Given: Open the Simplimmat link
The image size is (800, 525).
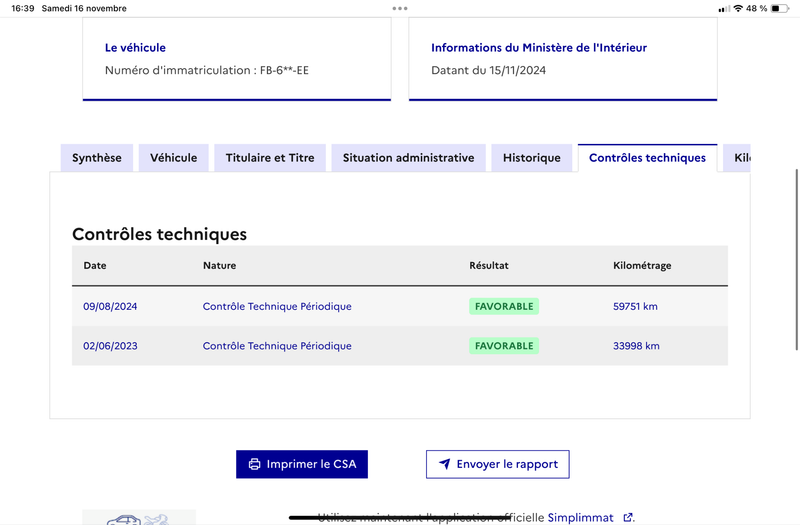Looking at the screenshot, I should tap(581, 517).
